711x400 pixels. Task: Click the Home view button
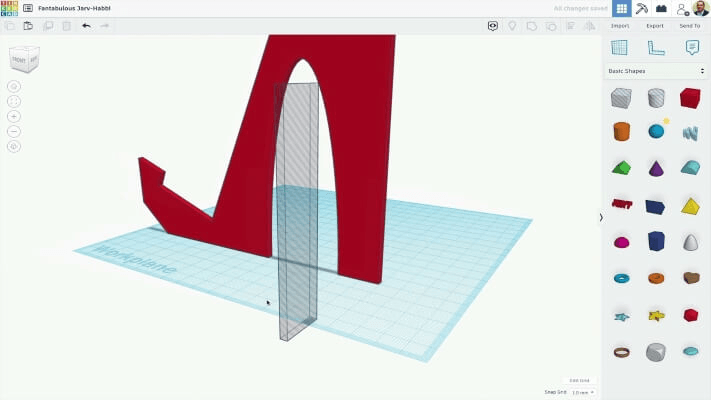[x=14, y=86]
